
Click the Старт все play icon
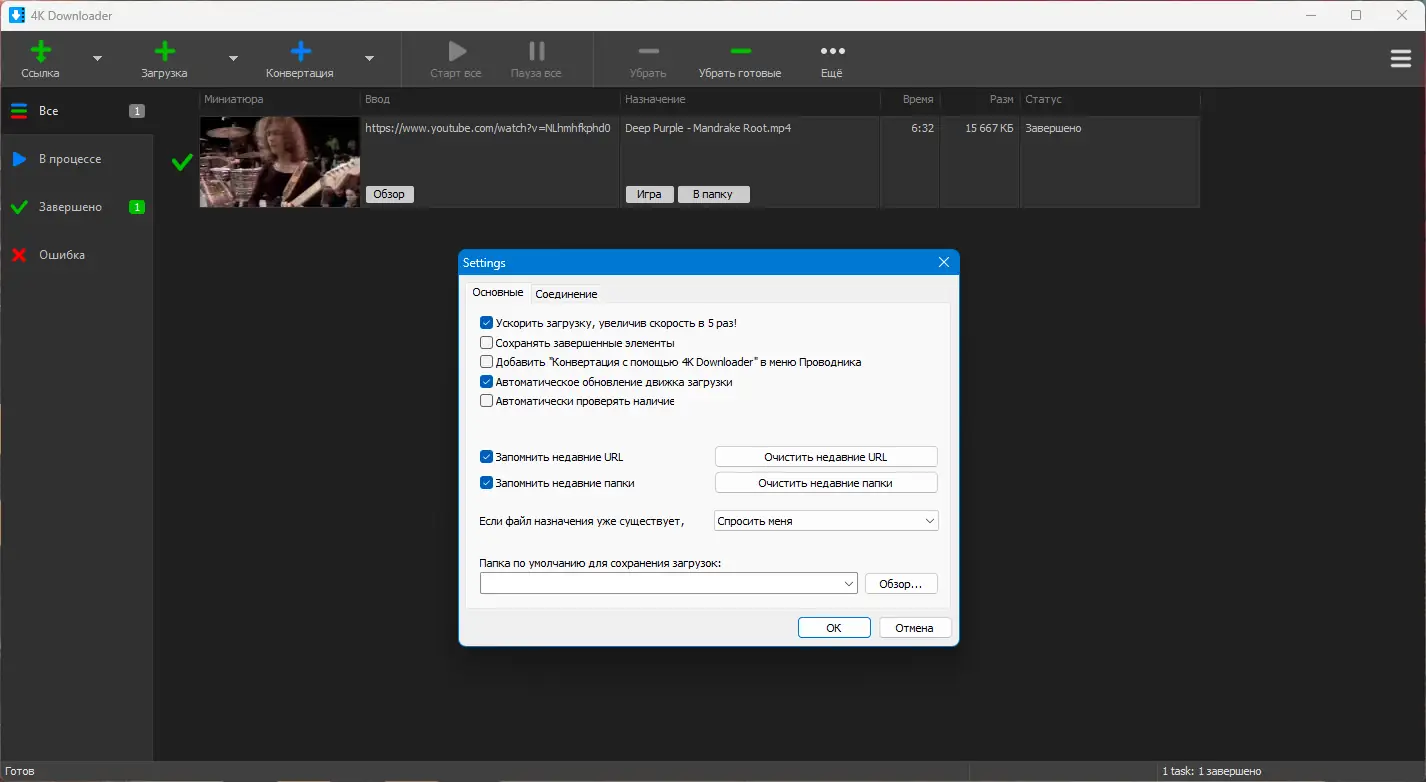[457, 51]
